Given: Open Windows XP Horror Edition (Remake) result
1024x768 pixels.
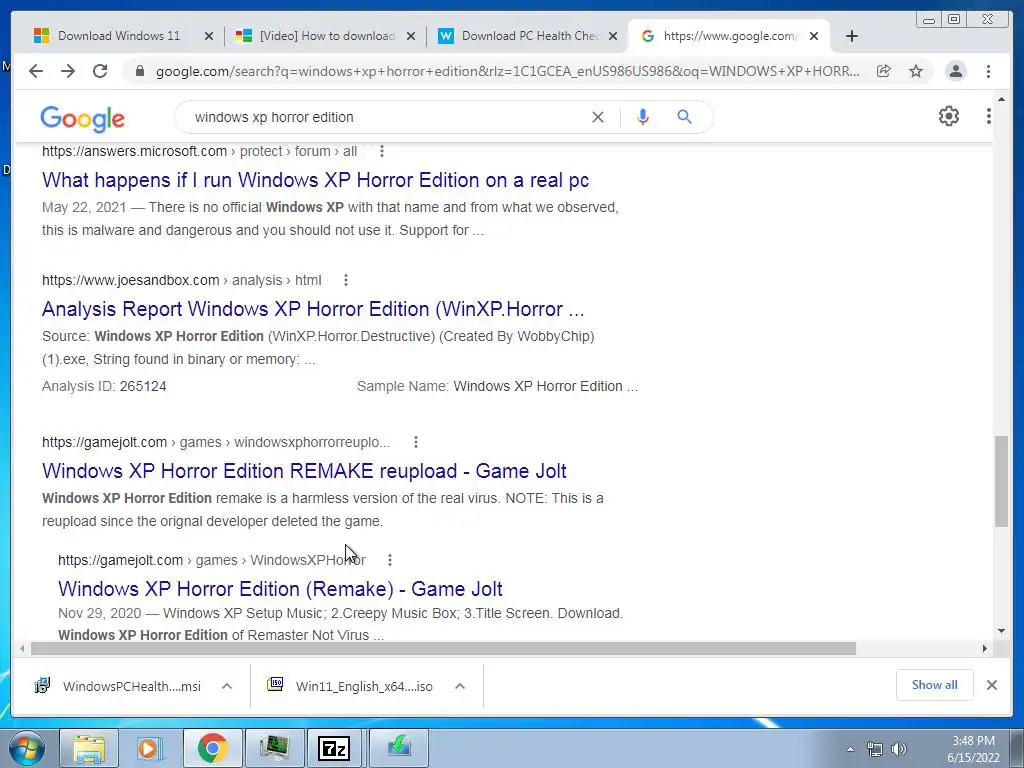Looking at the screenshot, I should point(280,589).
